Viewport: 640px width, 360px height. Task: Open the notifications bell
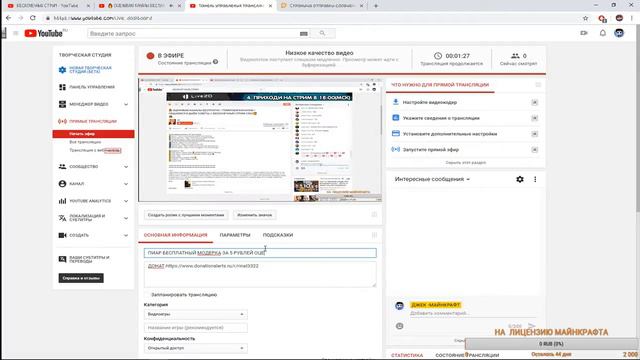[x=602, y=33]
